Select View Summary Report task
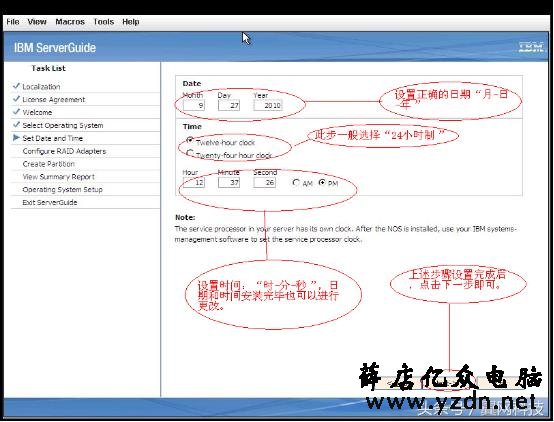Viewport: 554px width, 422px height. (59, 177)
